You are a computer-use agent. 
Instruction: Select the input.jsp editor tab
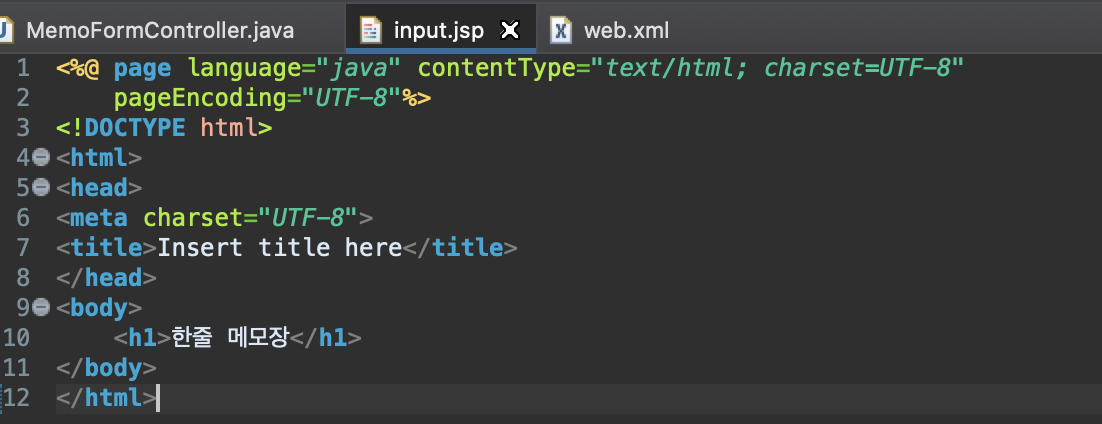tap(439, 30)
